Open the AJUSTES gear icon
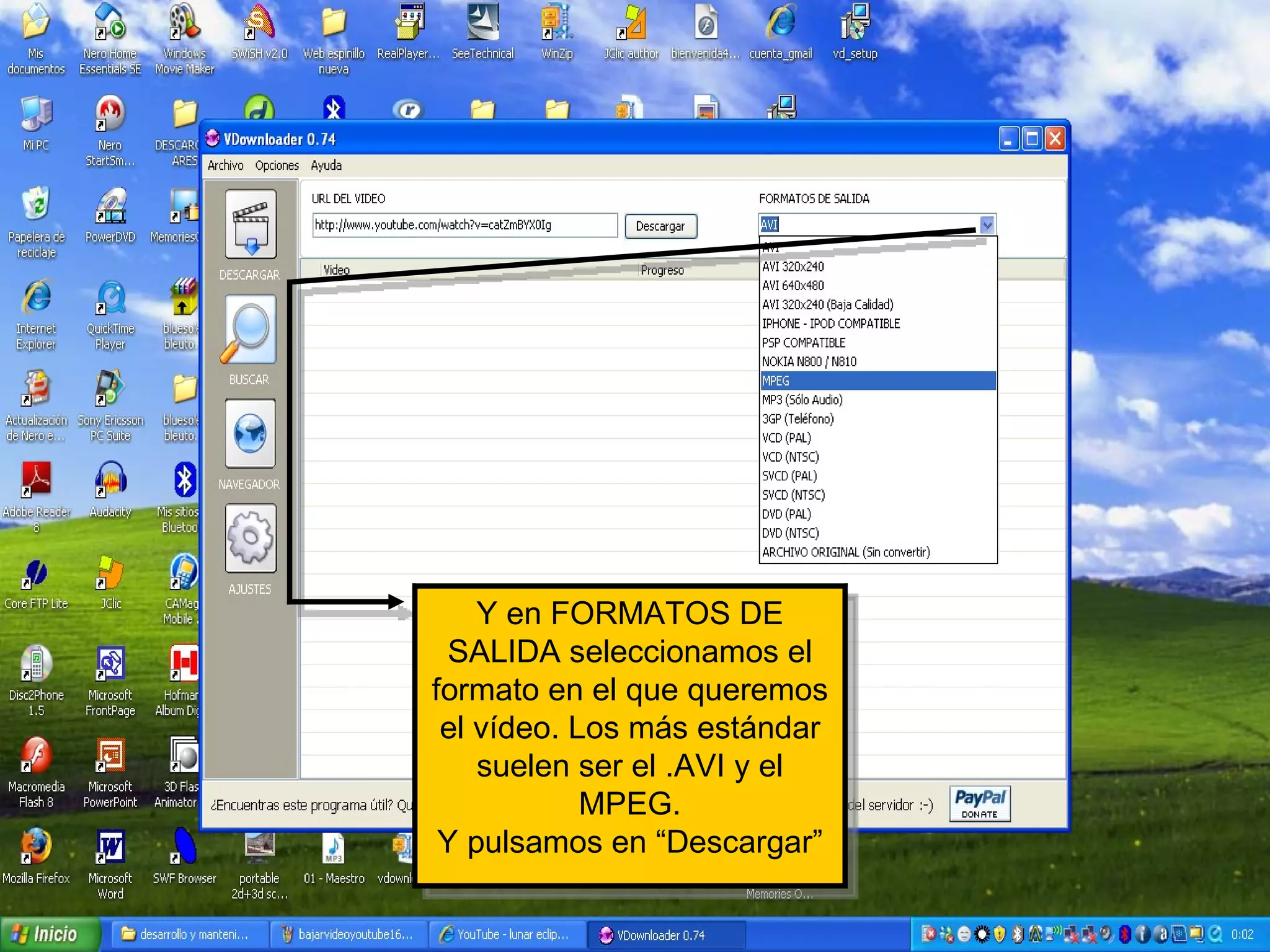 pos(251,538)
